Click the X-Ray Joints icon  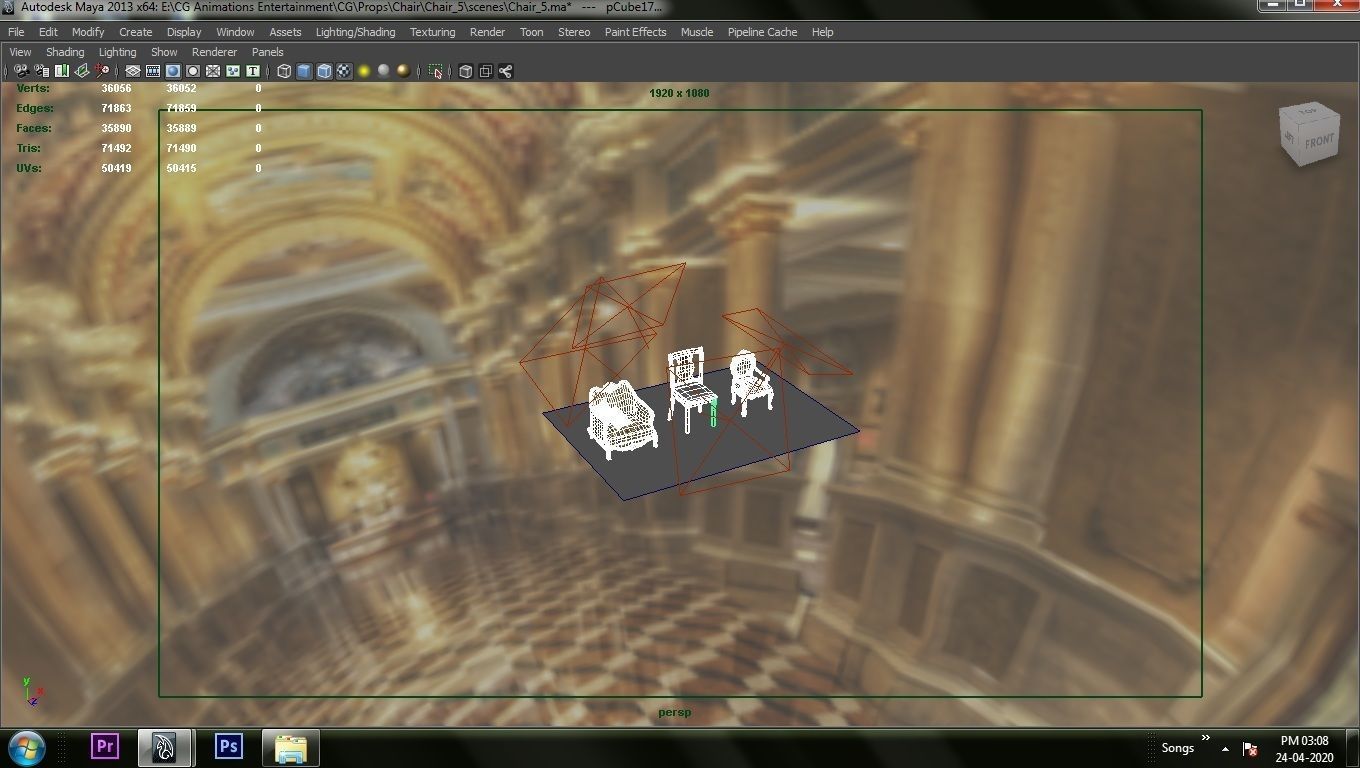[505, 71]
